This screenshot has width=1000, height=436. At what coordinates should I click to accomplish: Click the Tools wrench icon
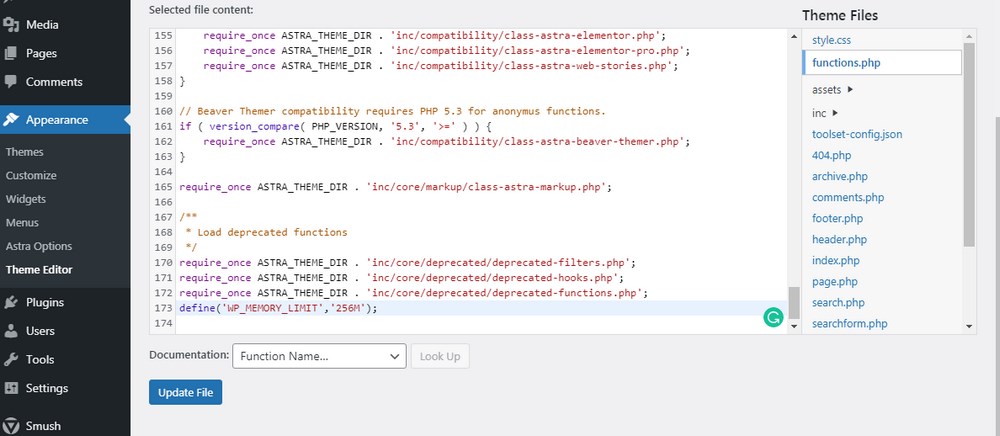[11, 360]
